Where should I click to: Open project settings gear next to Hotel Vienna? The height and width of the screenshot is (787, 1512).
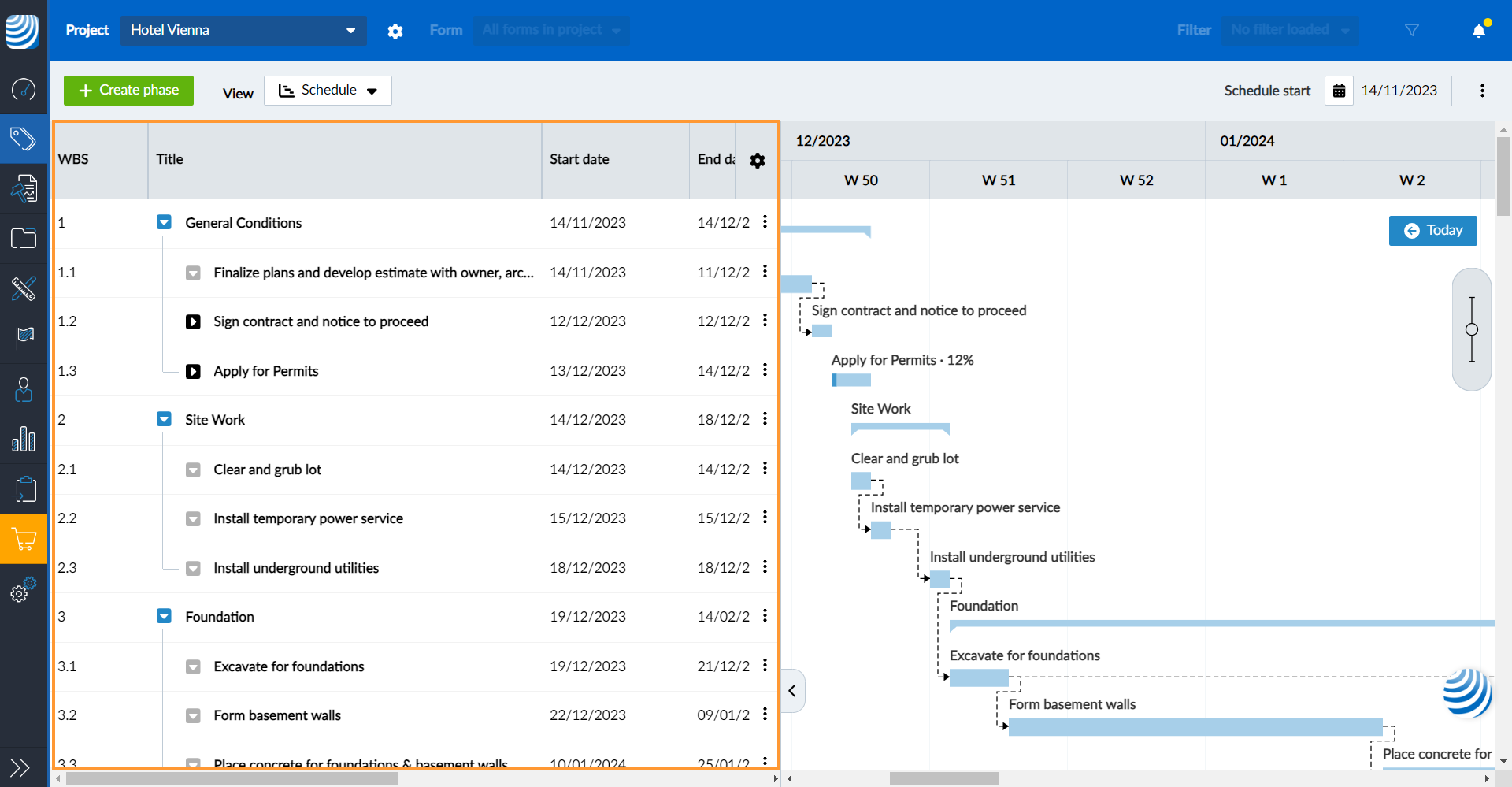point(395,31)
